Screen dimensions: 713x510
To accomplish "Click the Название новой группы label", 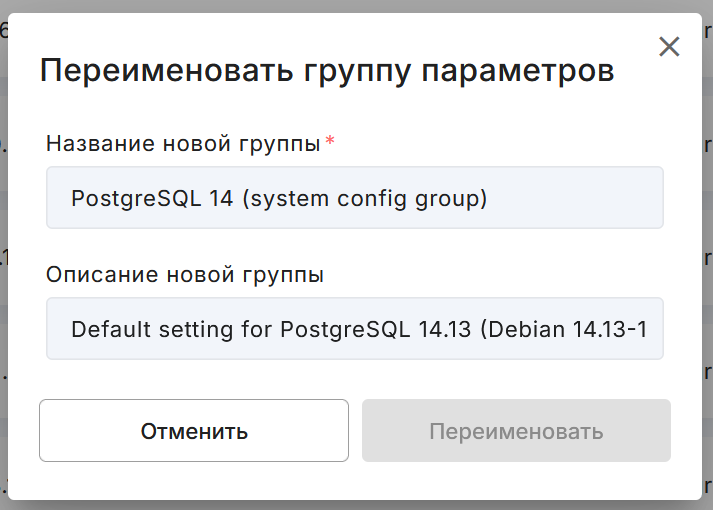I will pos(183,144).
